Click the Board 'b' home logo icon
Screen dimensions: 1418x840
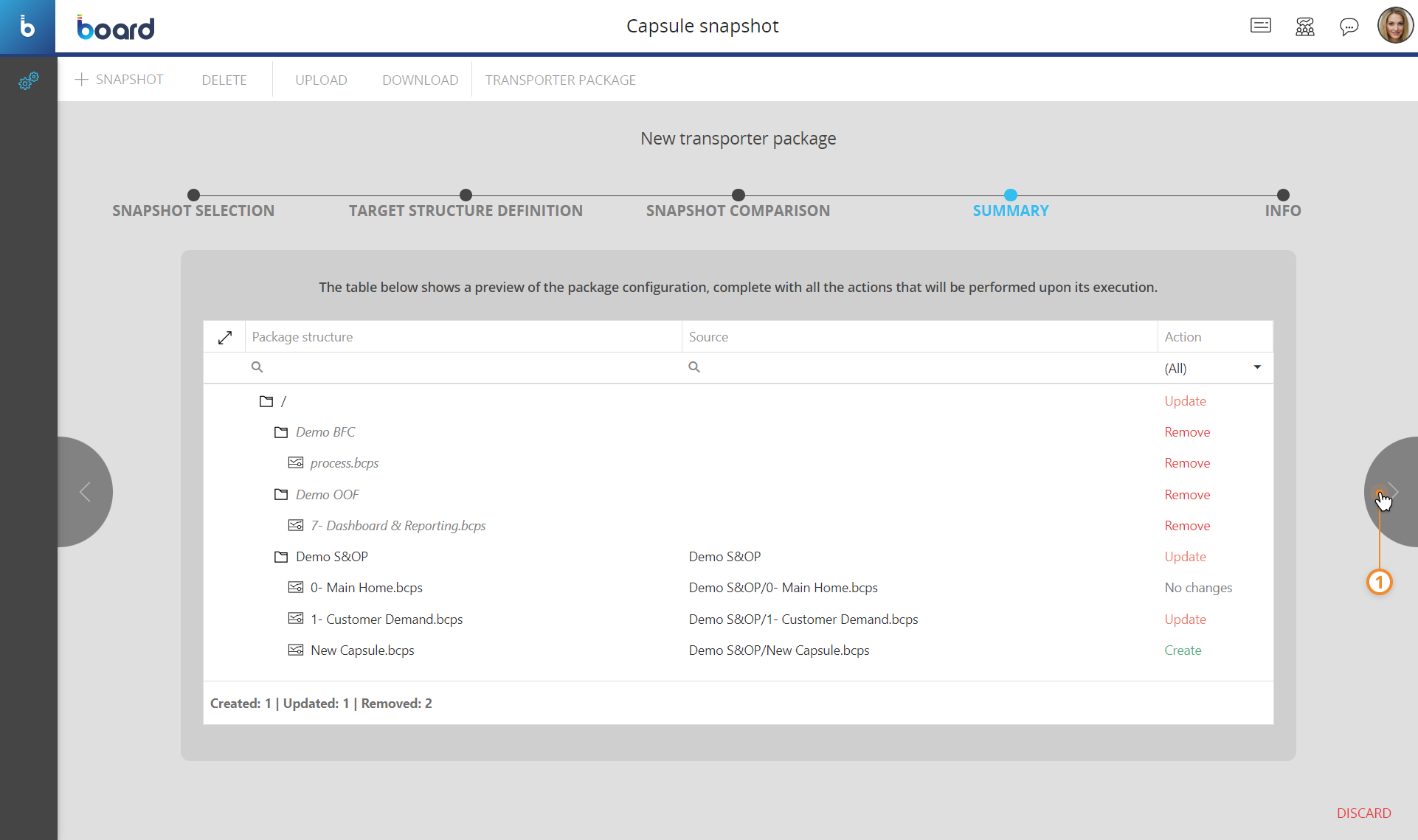[27, 27]
